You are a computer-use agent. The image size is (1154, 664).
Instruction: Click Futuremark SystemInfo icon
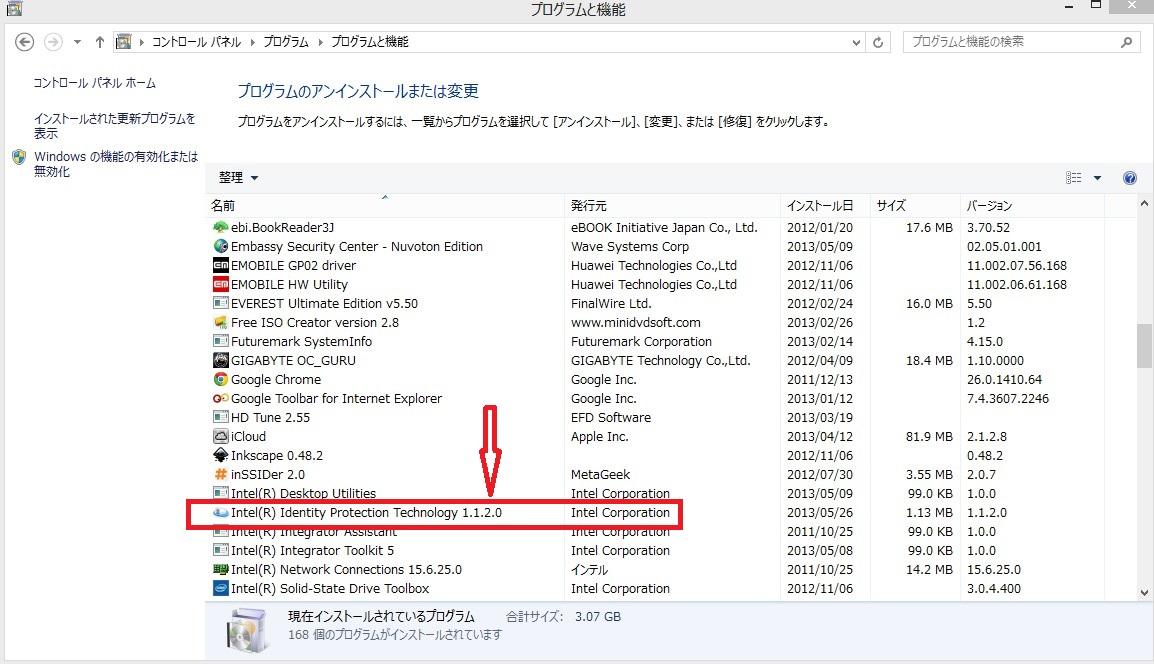pyautogui.click(x=220, y=342)
